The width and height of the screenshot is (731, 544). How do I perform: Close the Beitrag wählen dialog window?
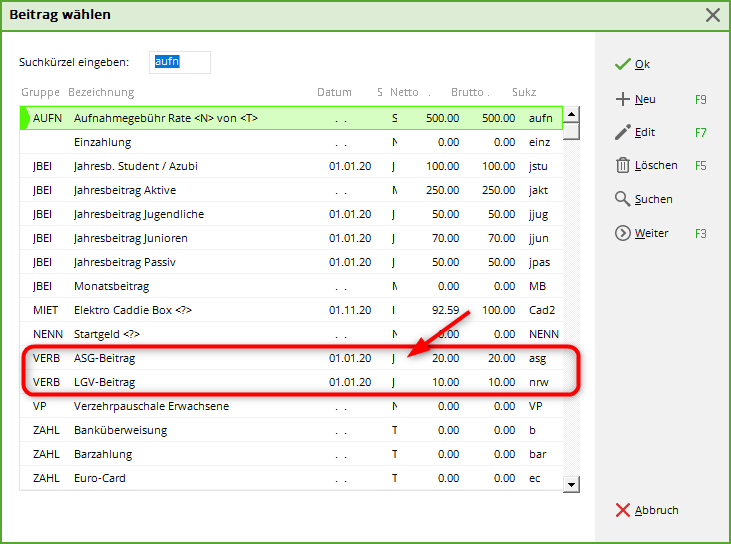tap(712, 15)
